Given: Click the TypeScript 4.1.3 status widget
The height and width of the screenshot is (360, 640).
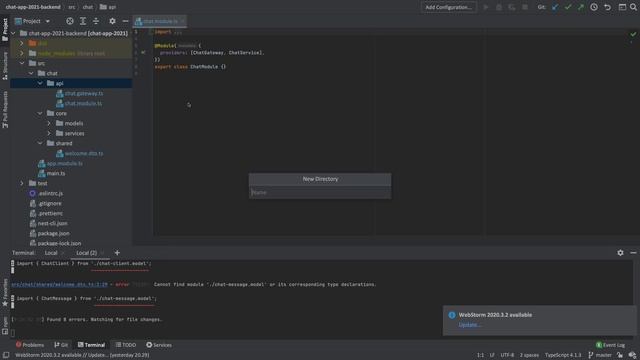Looking at the screenshot, I should 563,355.
